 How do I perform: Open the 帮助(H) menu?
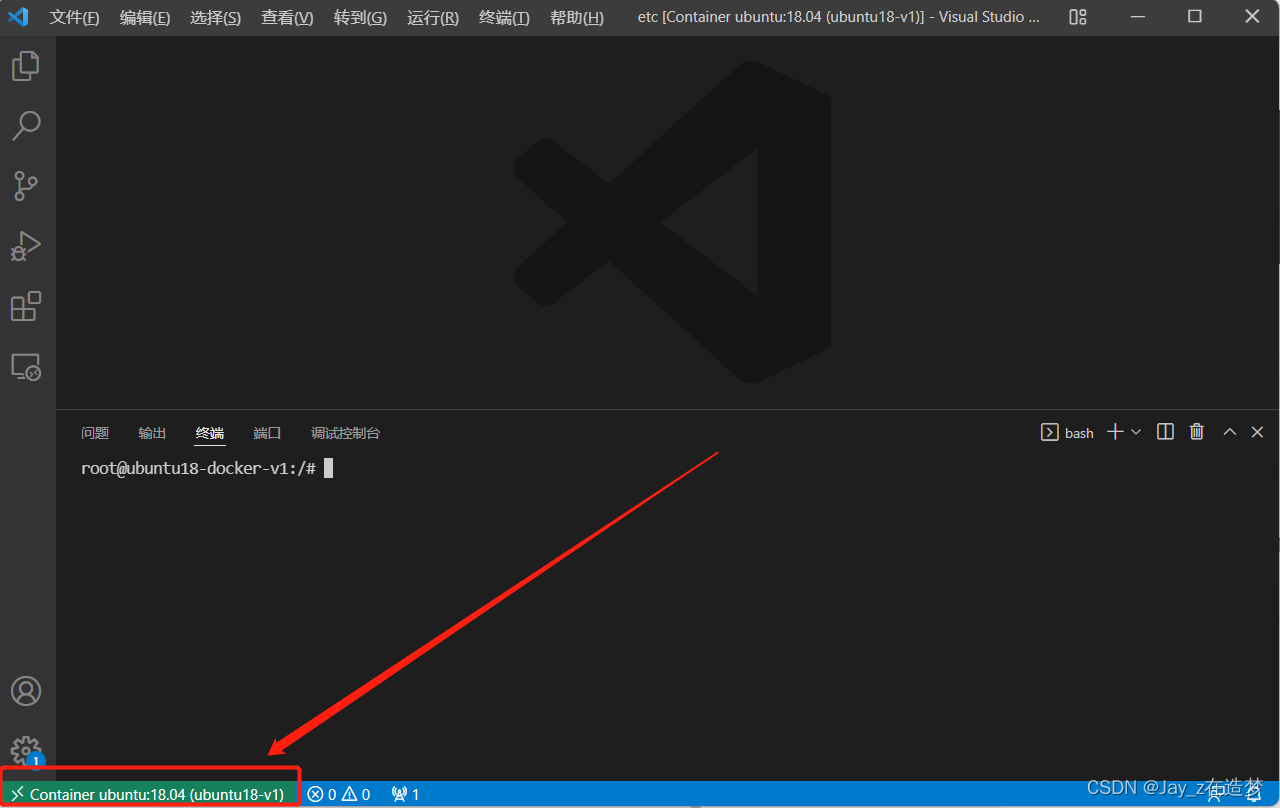(577, 18)
